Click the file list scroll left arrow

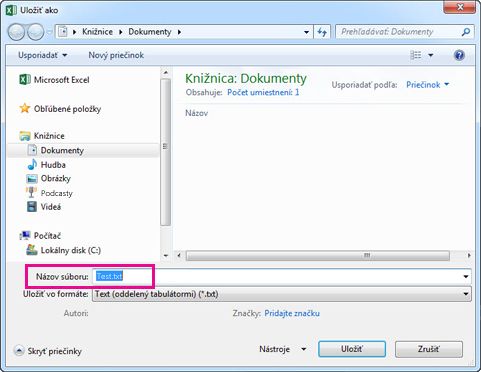(179, 256)
